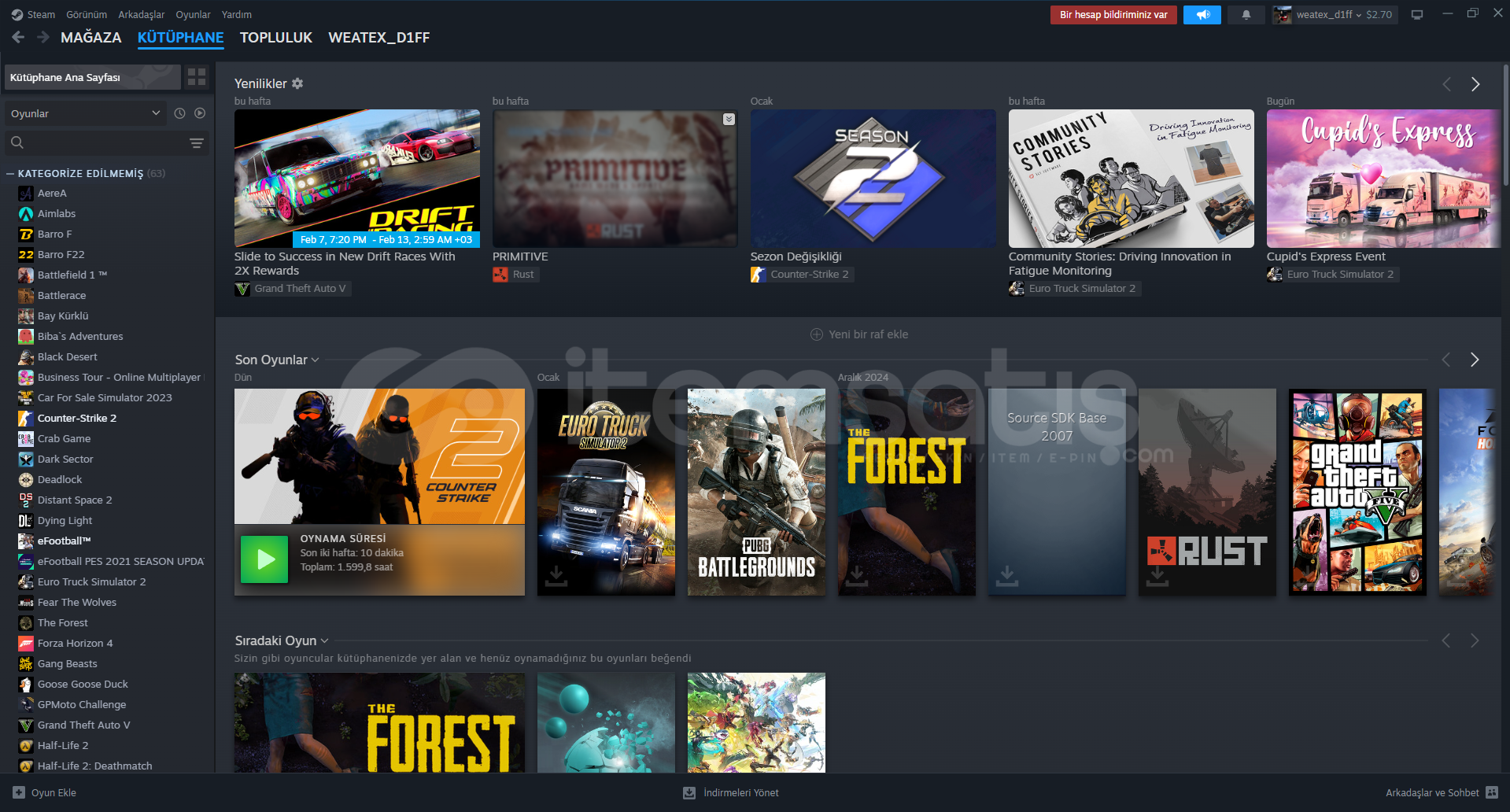Click the Rust cover download icon
Image resolution: width=1510 pixels, height=812 pixels.
(x=1157, y=576)
